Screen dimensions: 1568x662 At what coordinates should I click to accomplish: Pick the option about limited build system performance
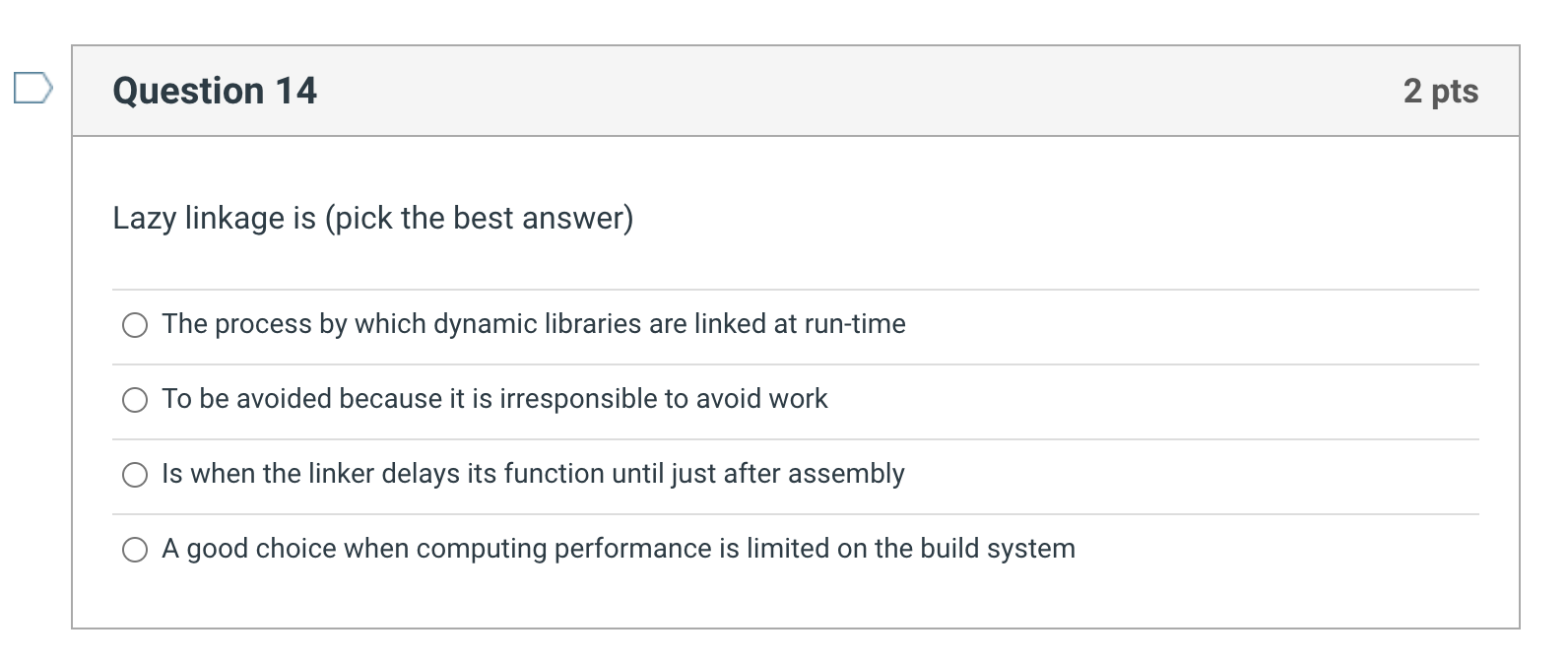coord(135,549)
